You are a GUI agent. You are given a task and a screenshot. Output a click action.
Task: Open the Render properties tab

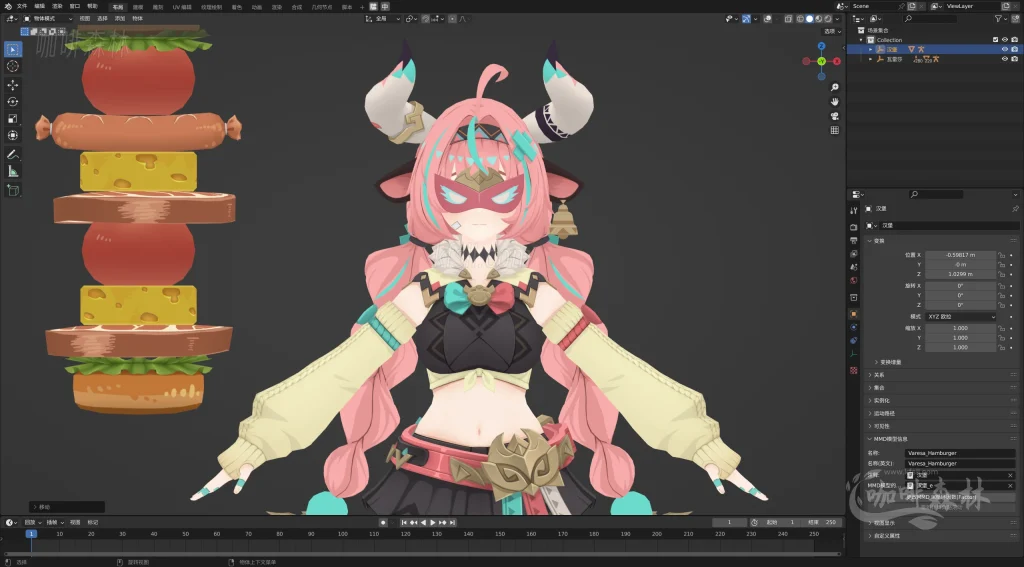coord(854,227)
